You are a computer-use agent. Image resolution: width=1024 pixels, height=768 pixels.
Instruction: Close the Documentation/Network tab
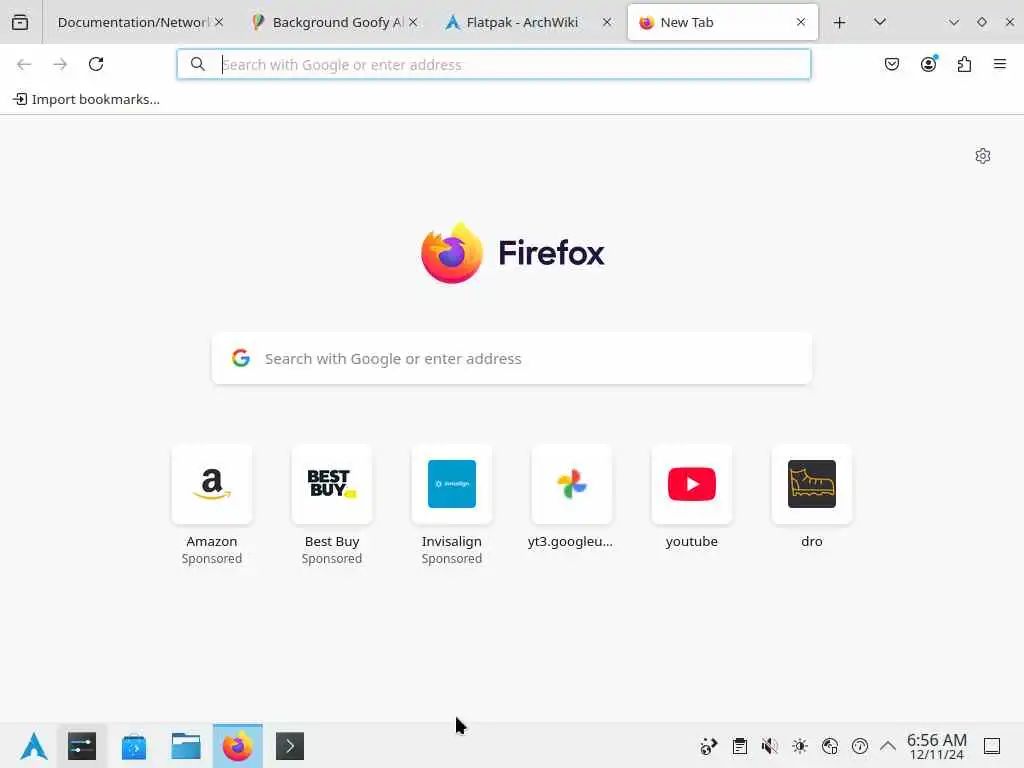pos(219,22)
